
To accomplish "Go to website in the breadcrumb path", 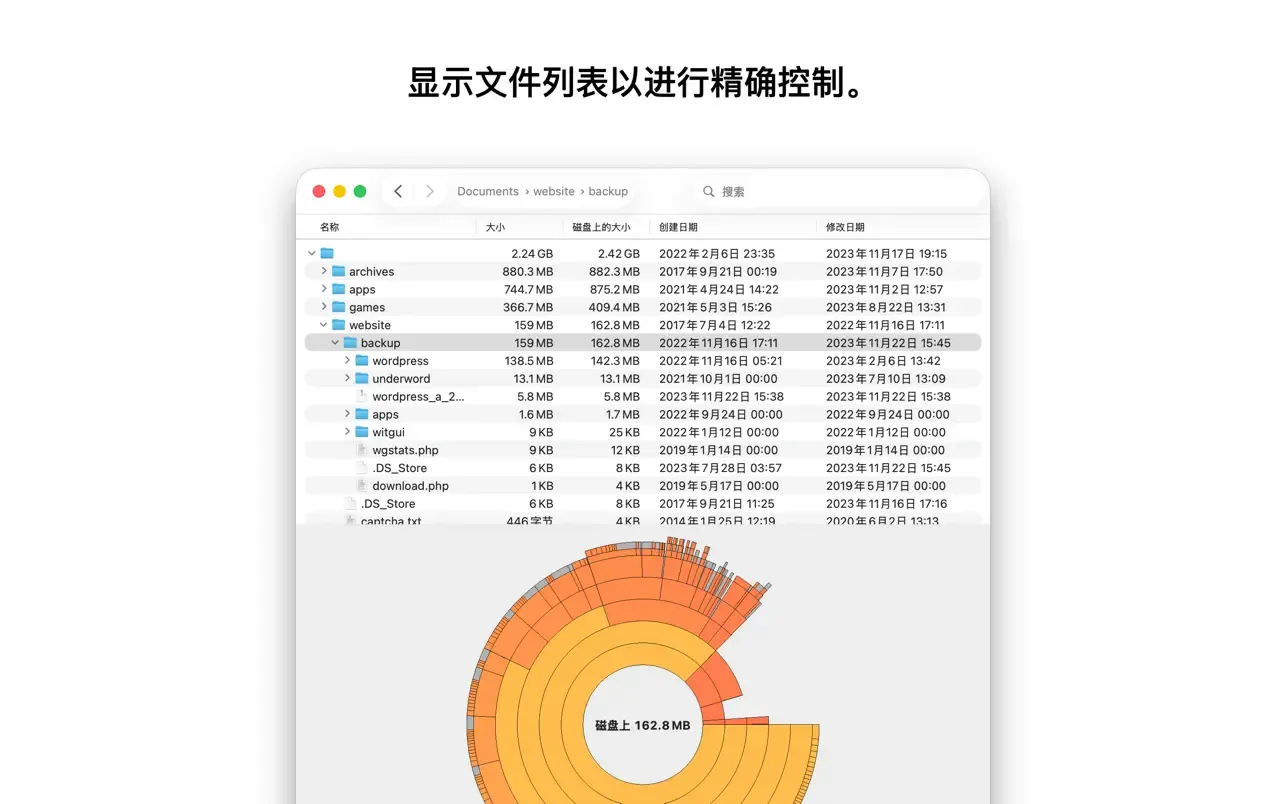I will coord(553,191).
